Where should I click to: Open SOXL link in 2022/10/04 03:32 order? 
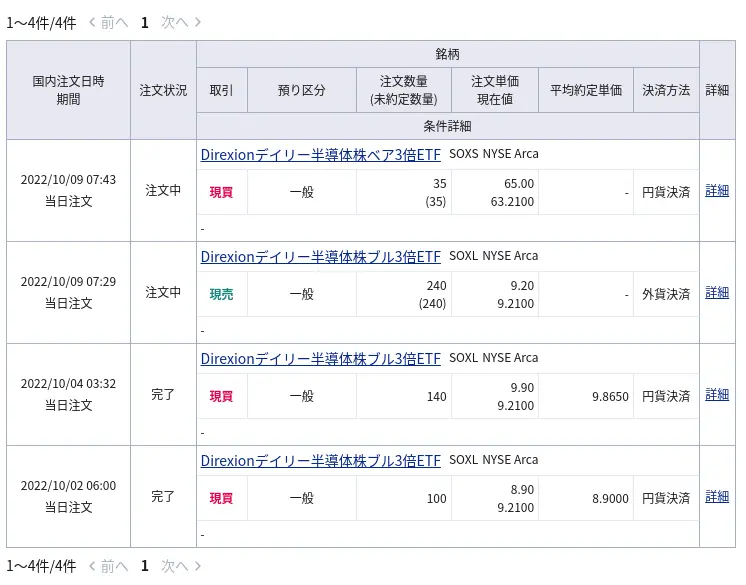pyautogui.click(x=320, y=359)
